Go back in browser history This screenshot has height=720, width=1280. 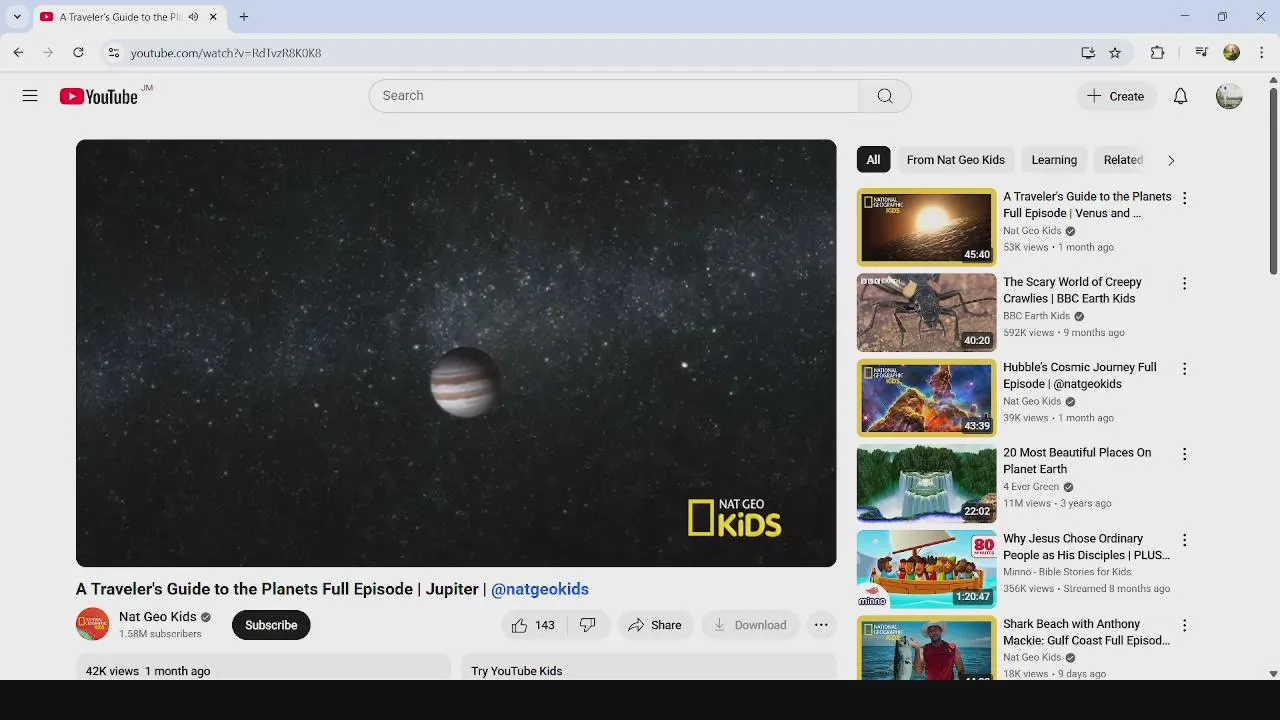pyautogui.click(x=19, y=53)
